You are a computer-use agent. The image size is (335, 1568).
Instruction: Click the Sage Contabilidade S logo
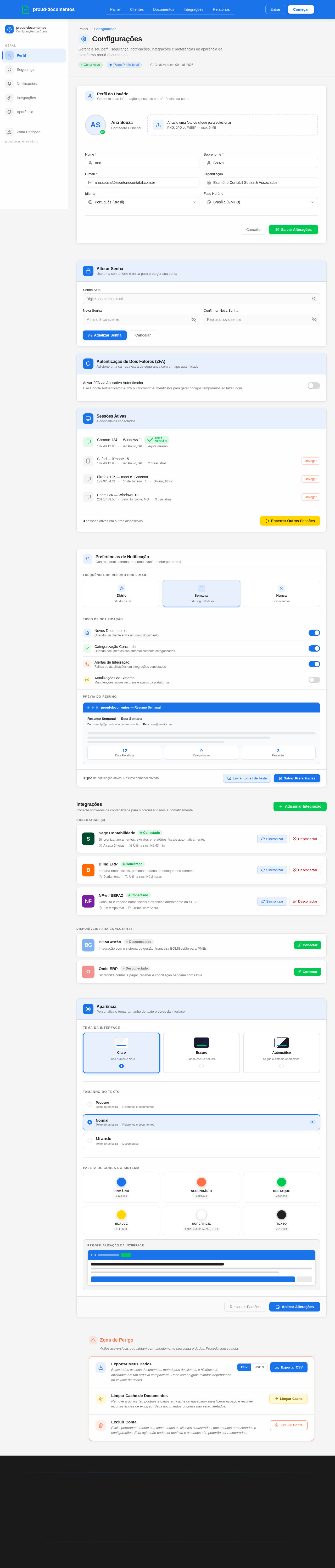[88, 839]
